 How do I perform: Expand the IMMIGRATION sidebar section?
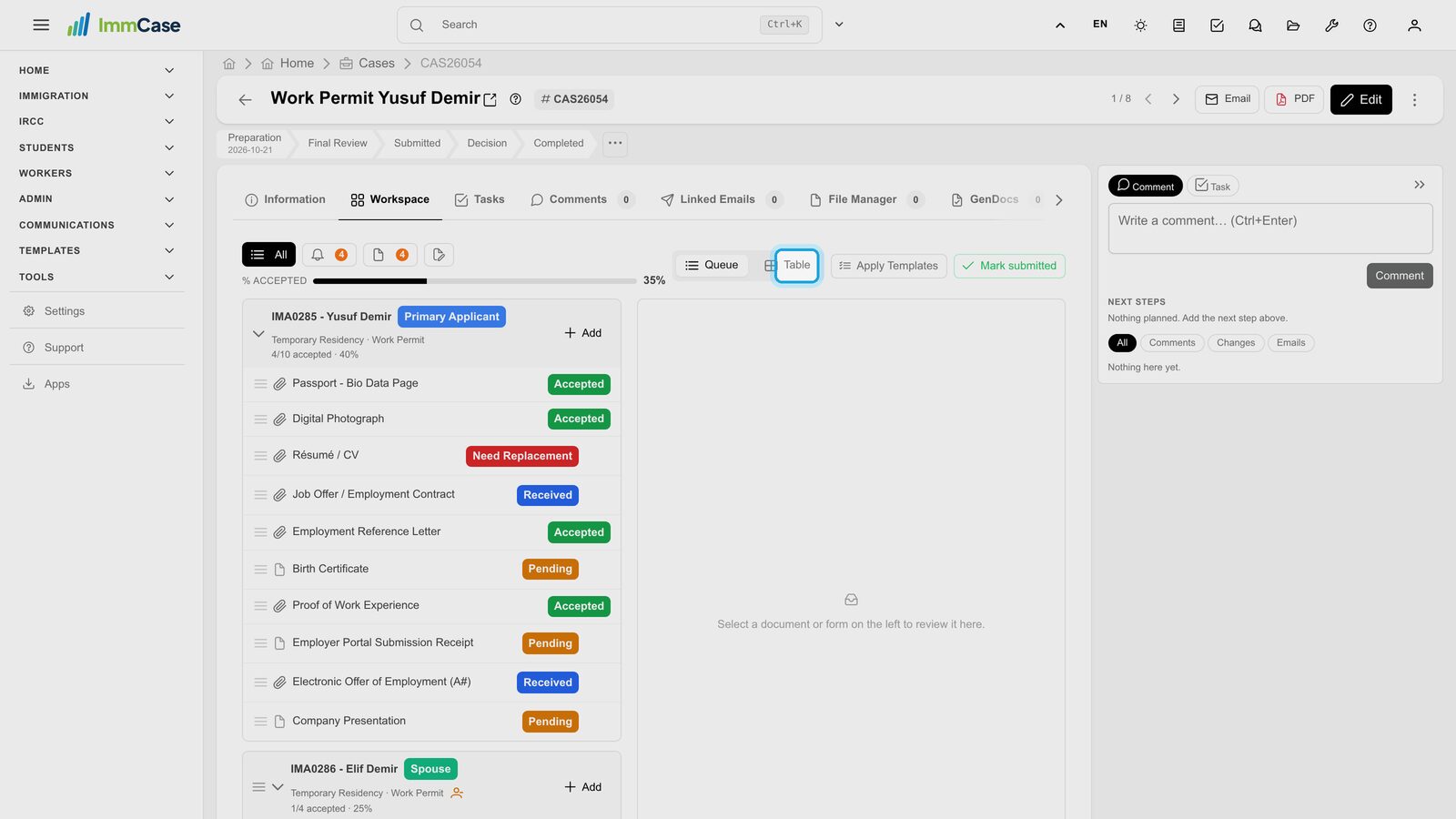pyautogui.click(x=96, y=96)
